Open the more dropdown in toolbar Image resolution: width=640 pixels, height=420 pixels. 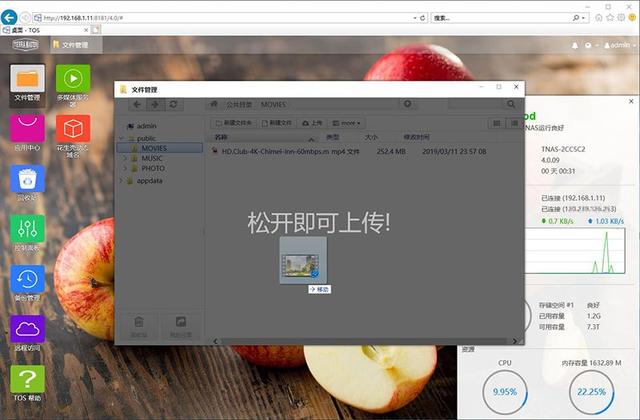[346, 123]
